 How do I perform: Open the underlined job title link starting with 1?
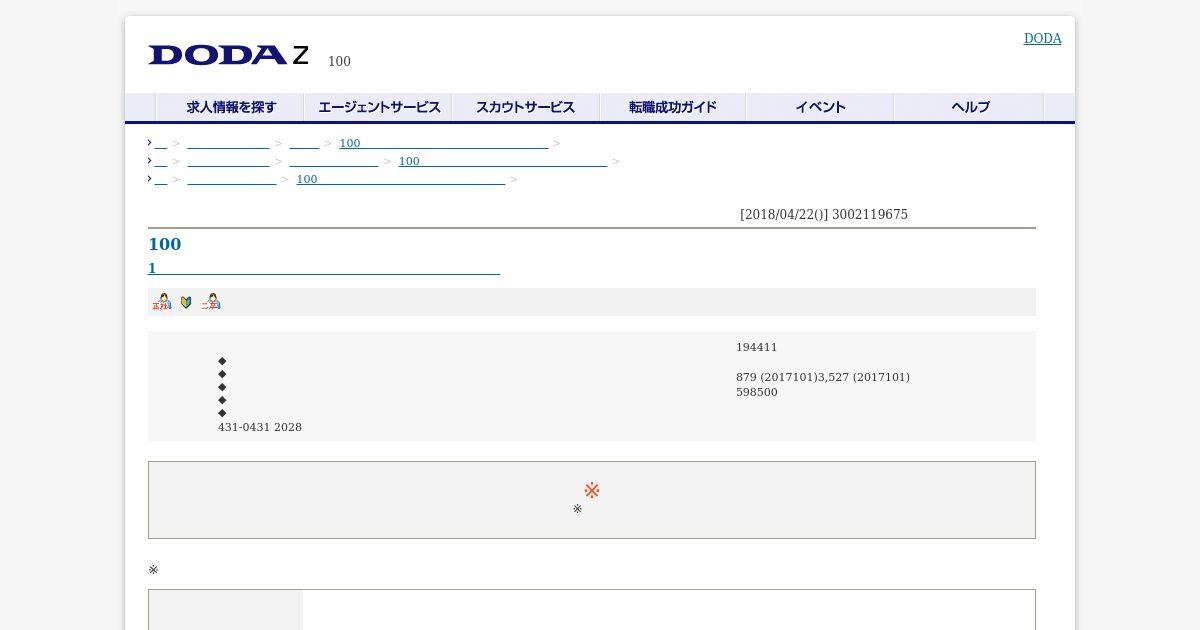click(x=324, y=268)
